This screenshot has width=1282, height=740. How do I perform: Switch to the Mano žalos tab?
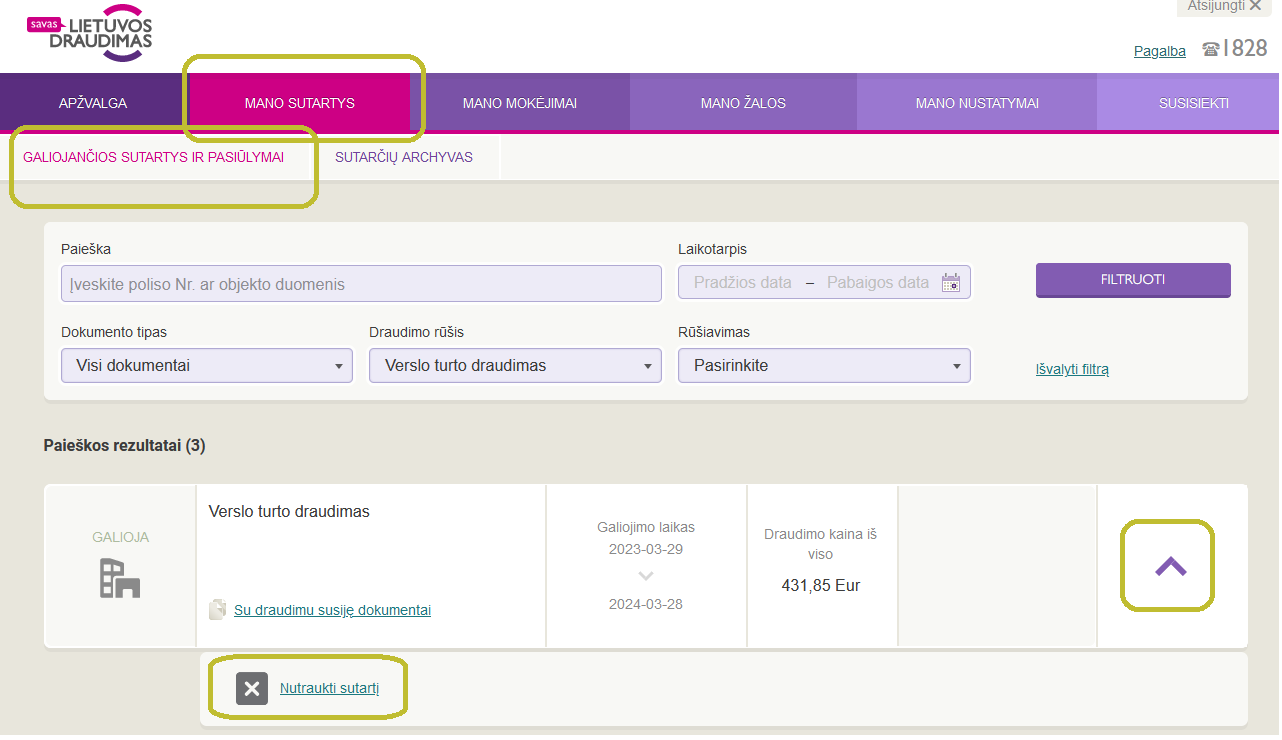pyautogui.click(x=743, y=102)
